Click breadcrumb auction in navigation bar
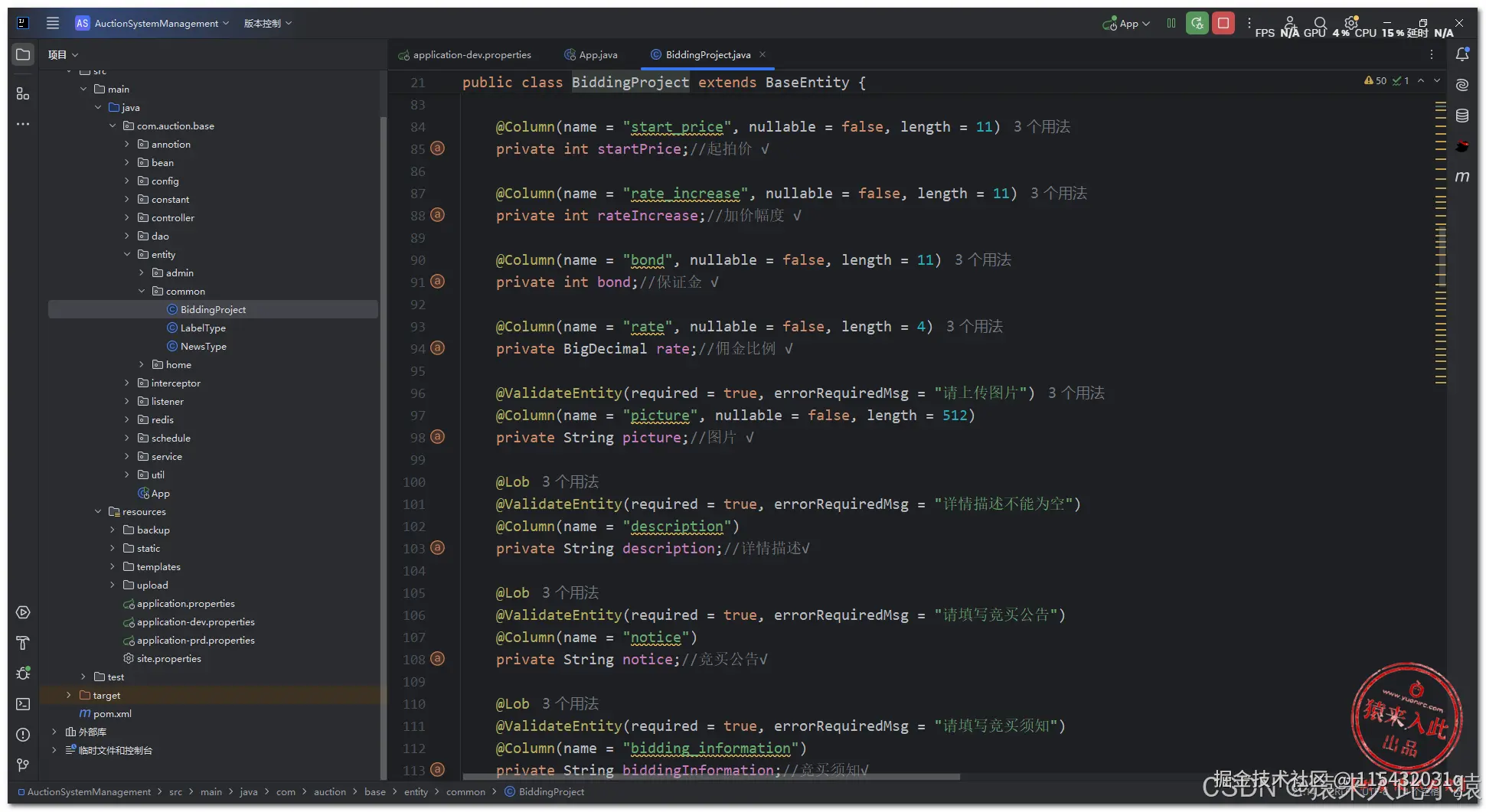 (x=330, y=791)
